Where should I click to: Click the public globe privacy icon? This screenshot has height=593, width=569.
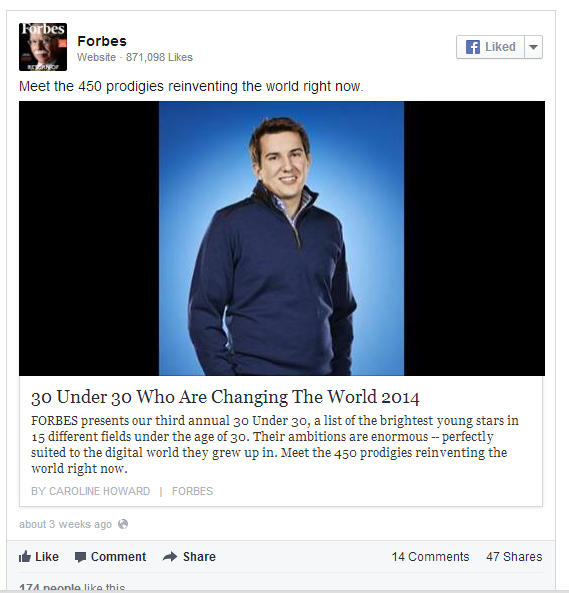tap(123, 524)
